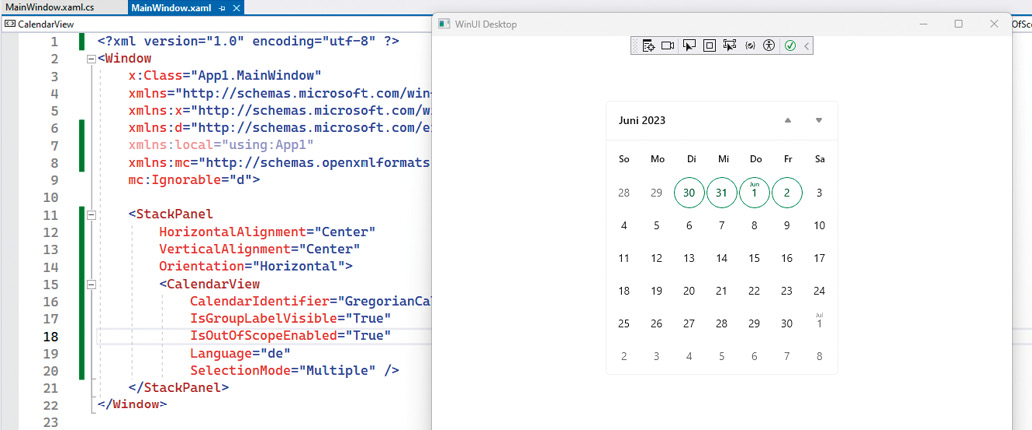Click the HorizontalAlignment="Center" attribute line

(267, 232)
